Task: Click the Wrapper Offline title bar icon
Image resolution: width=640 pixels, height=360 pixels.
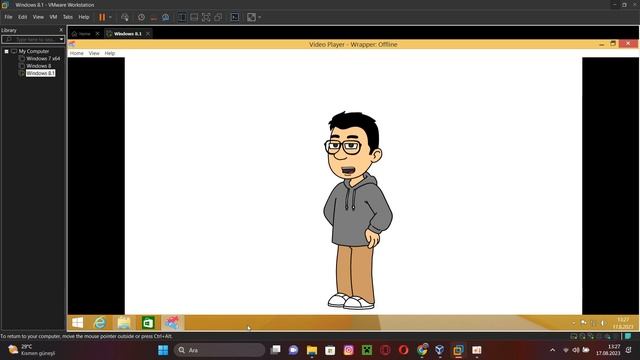Action: (x=72, y=44)
